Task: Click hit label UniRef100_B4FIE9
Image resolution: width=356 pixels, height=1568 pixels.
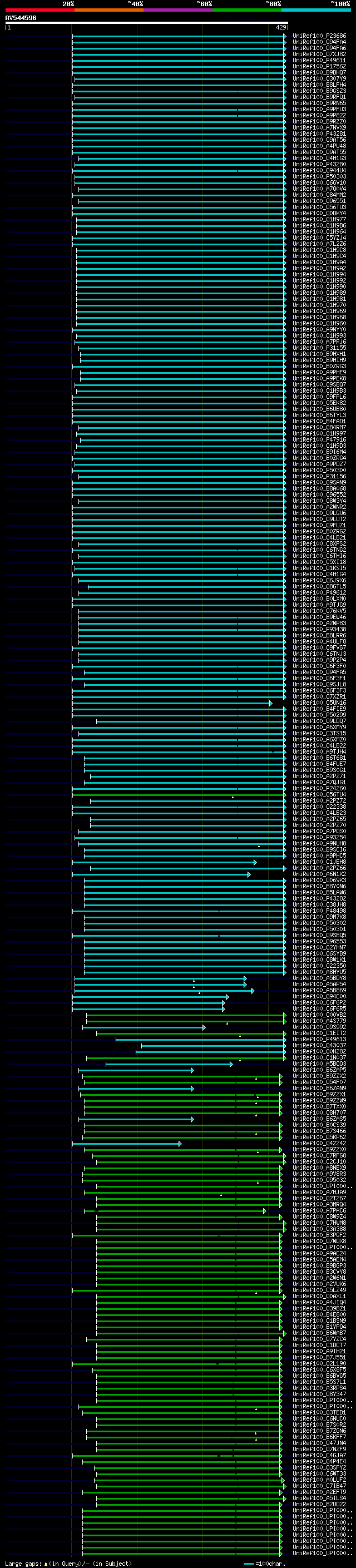Action: tap(319, 709)
